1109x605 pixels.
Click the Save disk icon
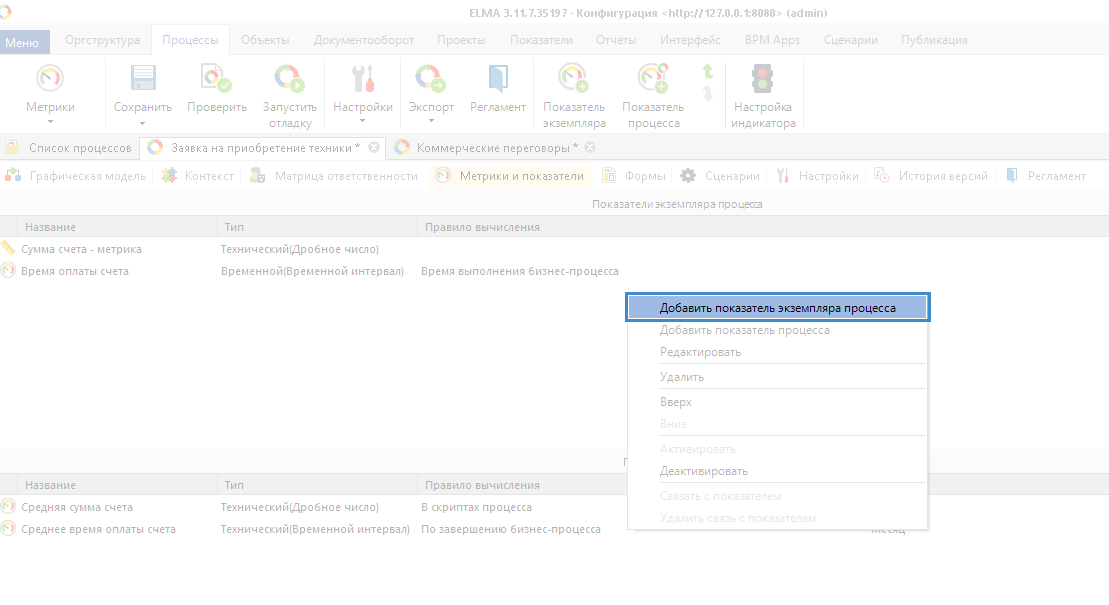[143, 80]
